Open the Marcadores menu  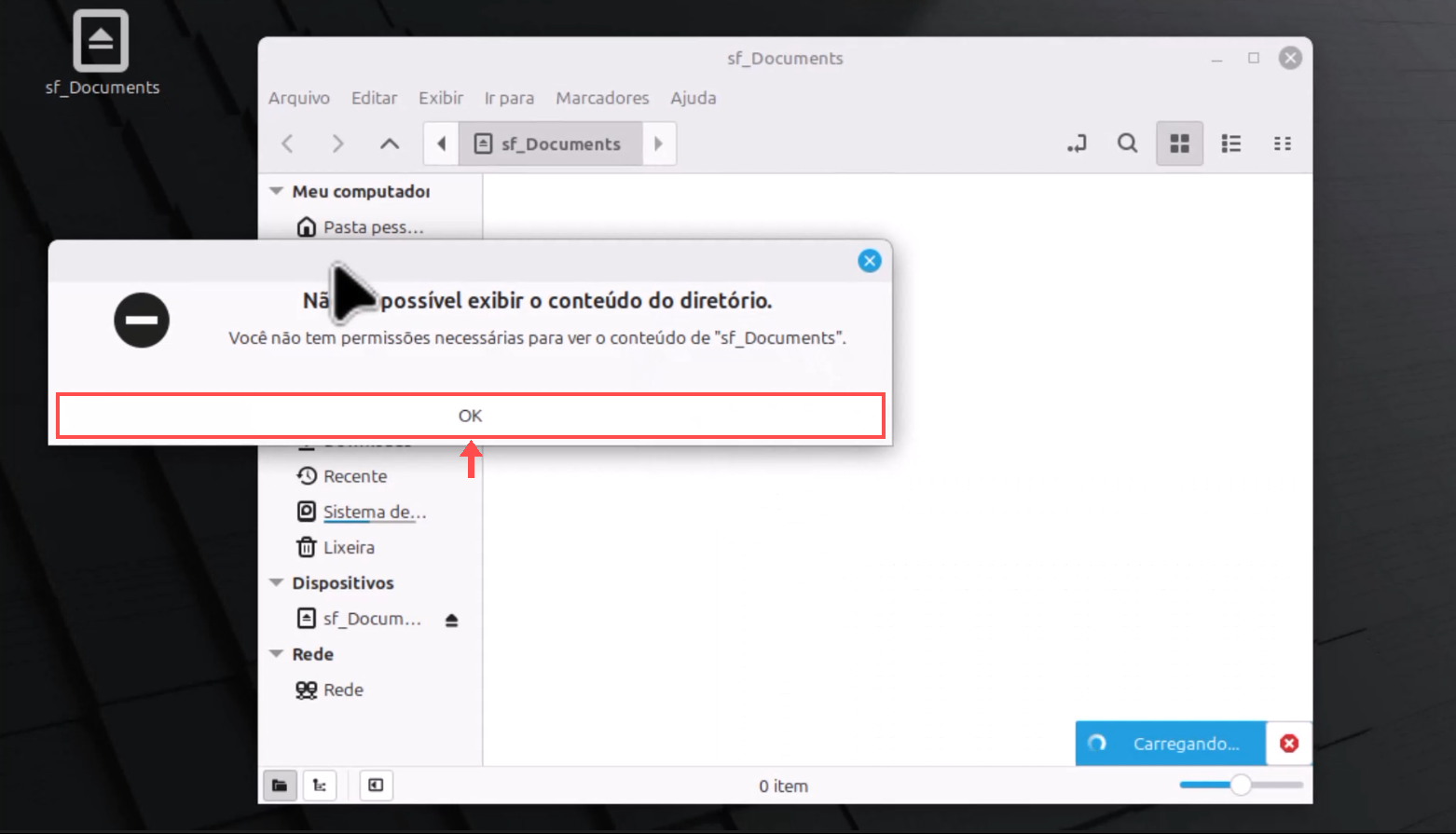tap(602, 98)
